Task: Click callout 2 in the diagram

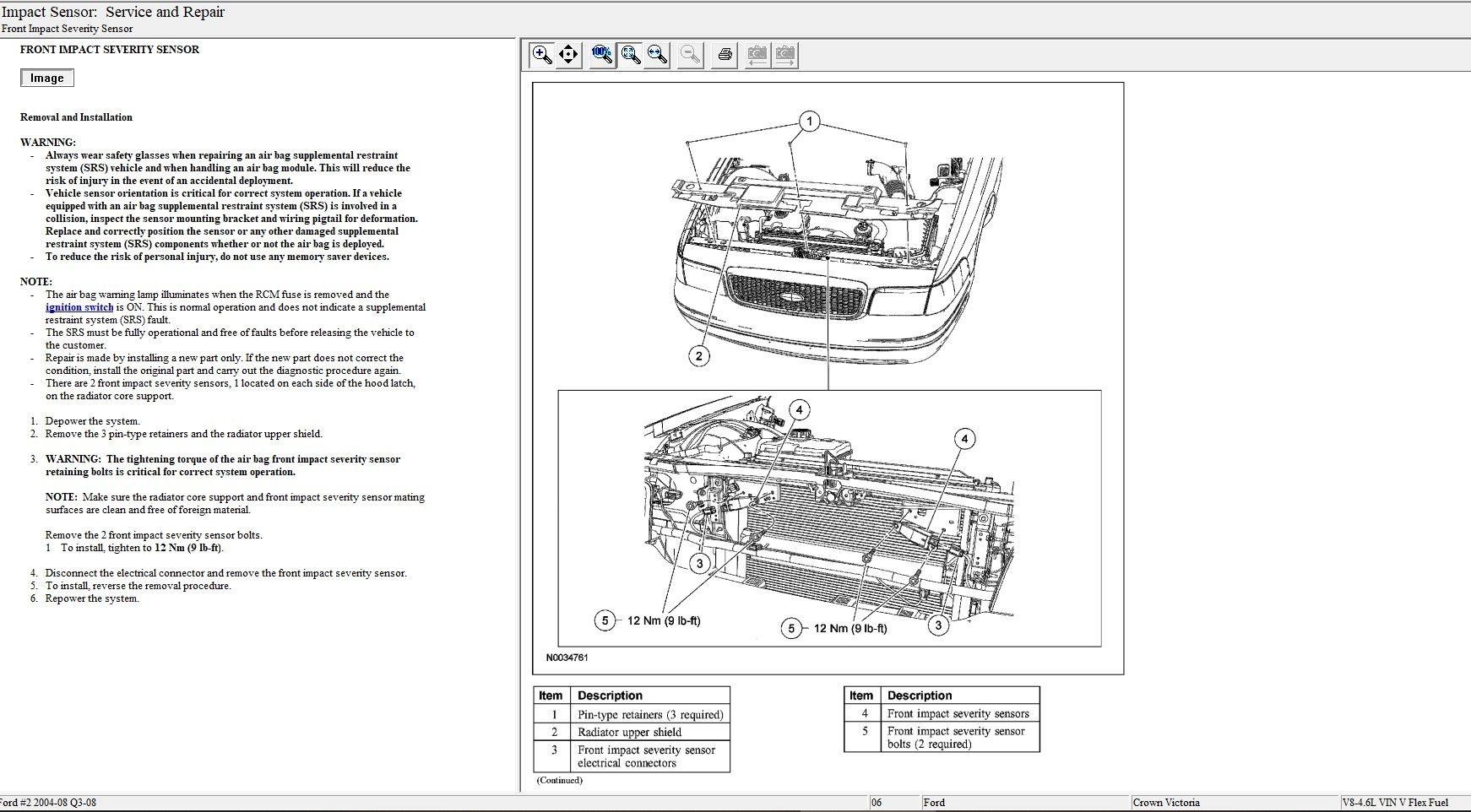Action: (698, 356)
